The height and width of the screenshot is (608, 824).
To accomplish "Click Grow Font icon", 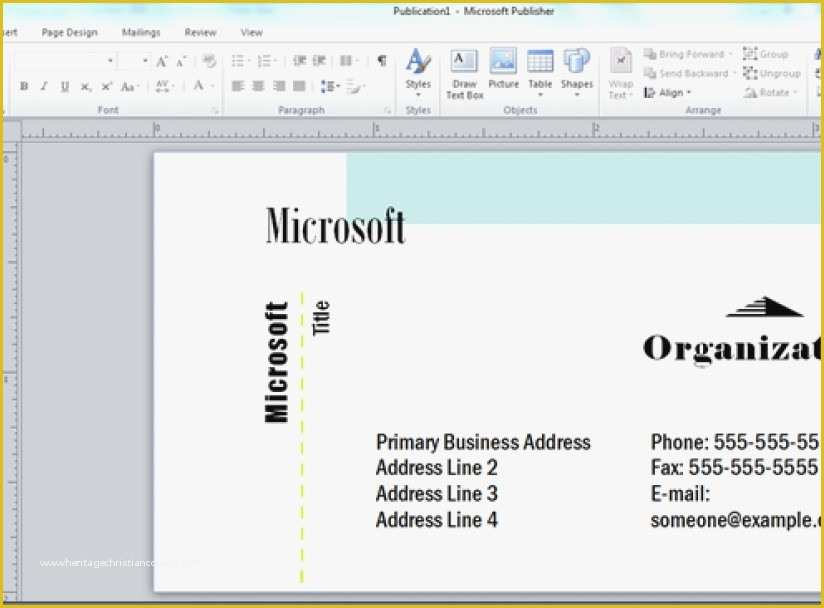I will (162, 61).
